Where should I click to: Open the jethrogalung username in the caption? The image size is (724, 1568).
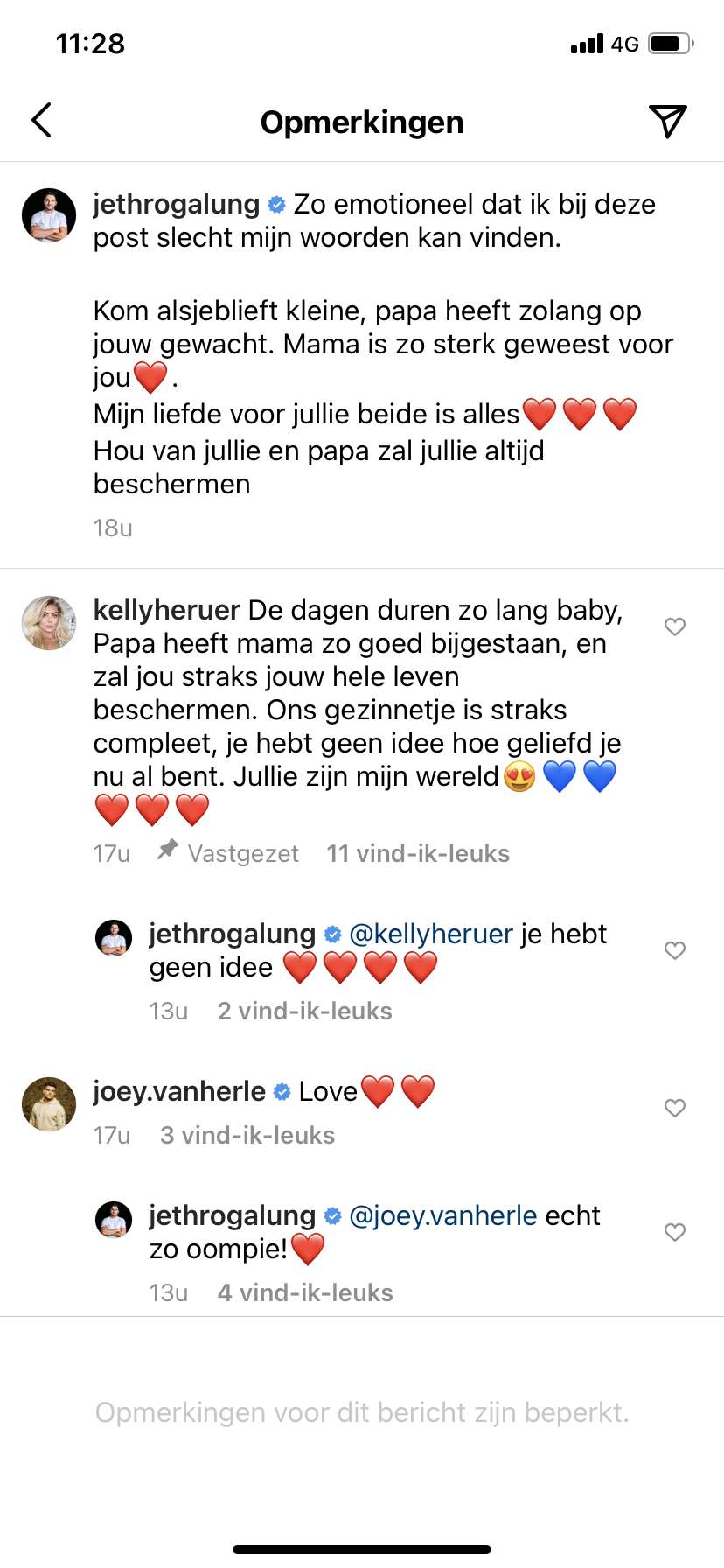176,205
